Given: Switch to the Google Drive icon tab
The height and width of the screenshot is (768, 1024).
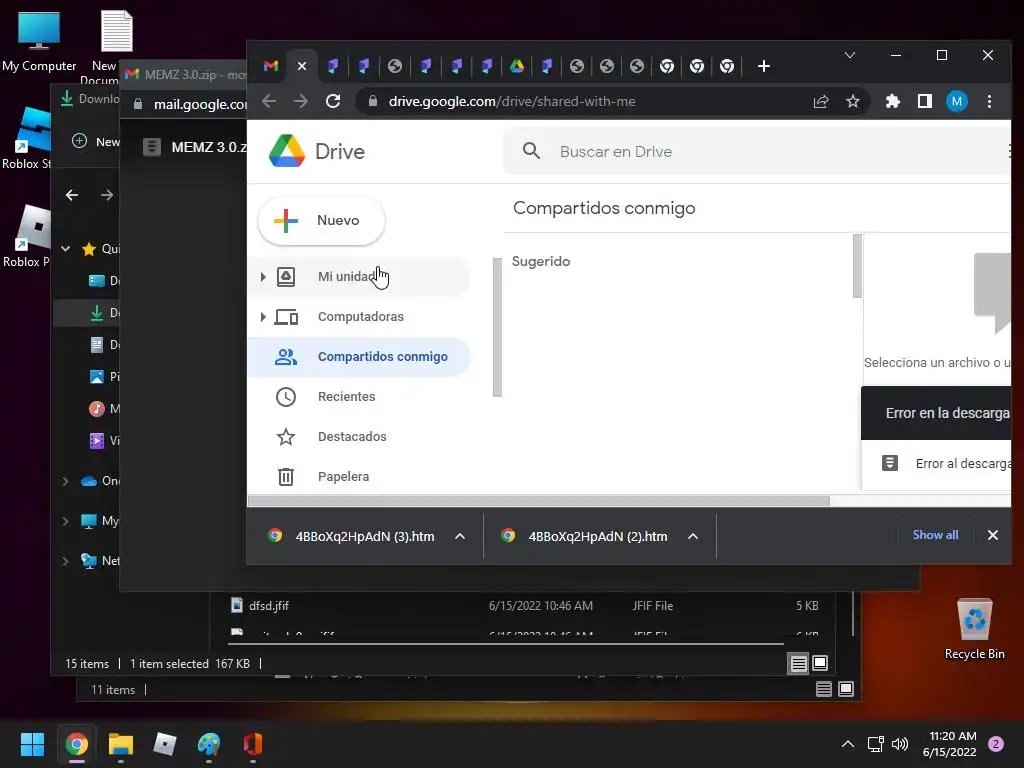Looking at the screenshot, I should pos(517,66).
